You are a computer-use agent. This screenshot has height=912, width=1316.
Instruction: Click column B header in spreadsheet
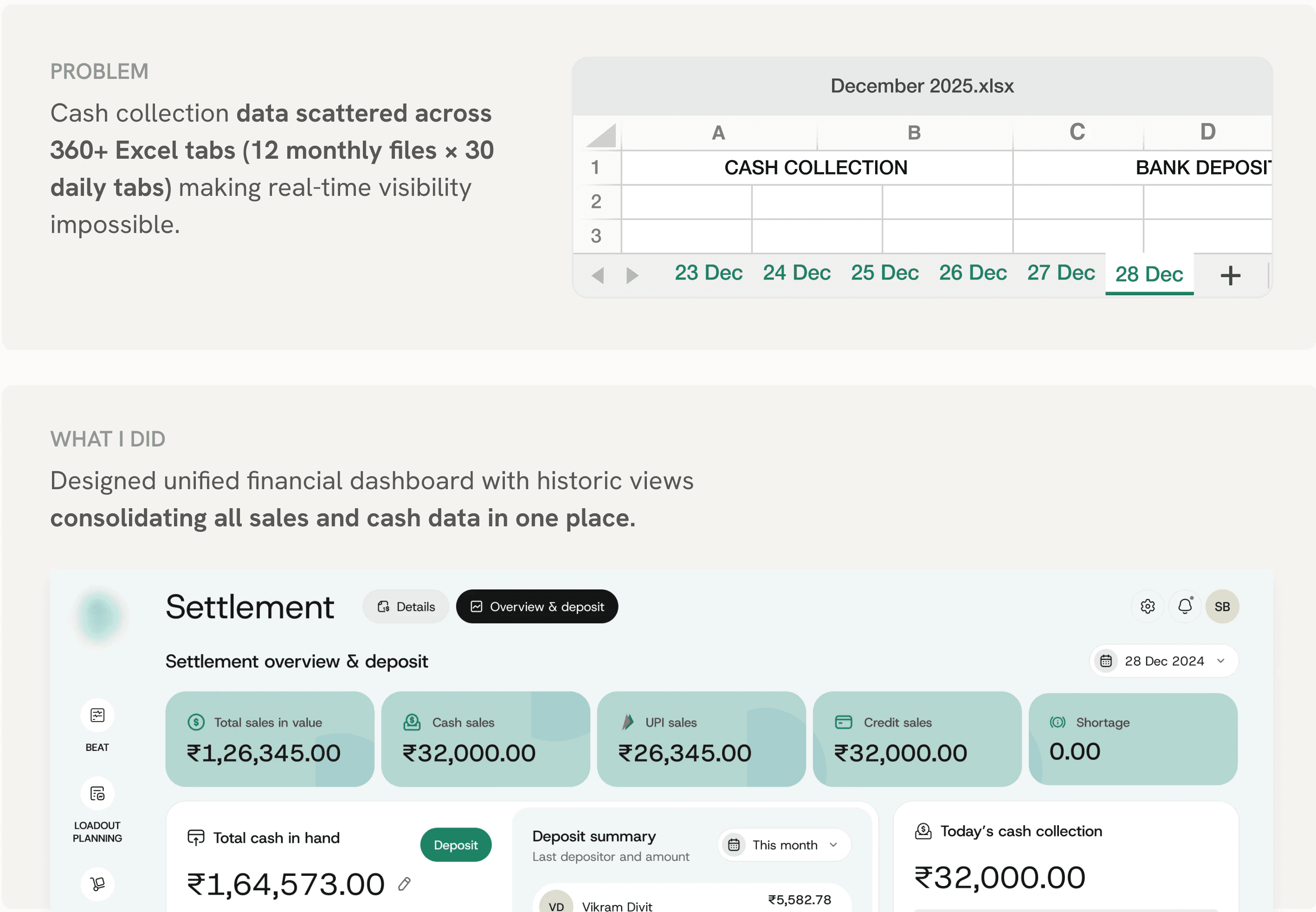(x=914, y=133)
